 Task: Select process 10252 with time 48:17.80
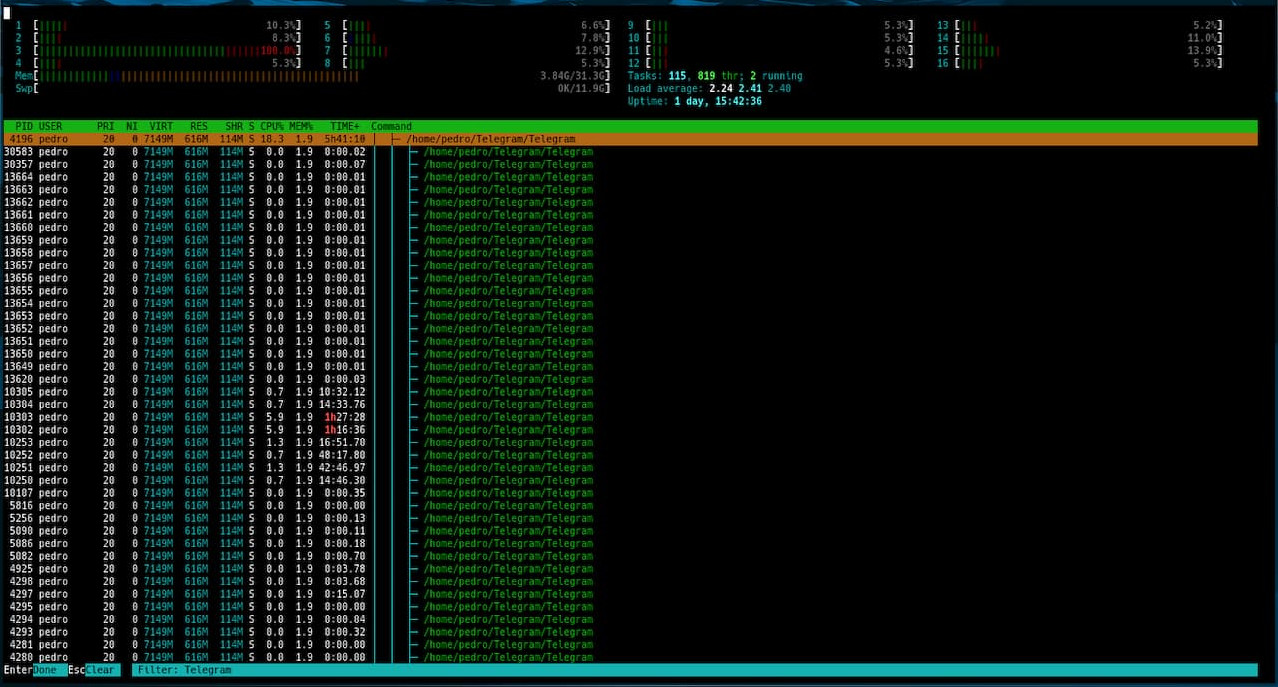click(630, 455)
